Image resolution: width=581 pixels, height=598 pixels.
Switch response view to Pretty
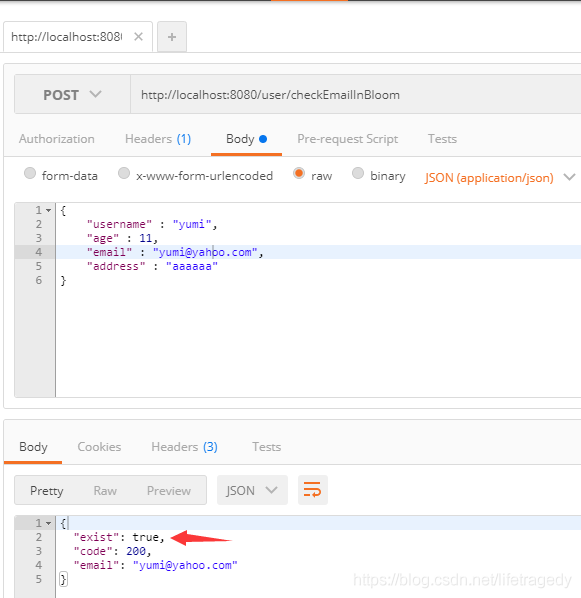(47, 490)
